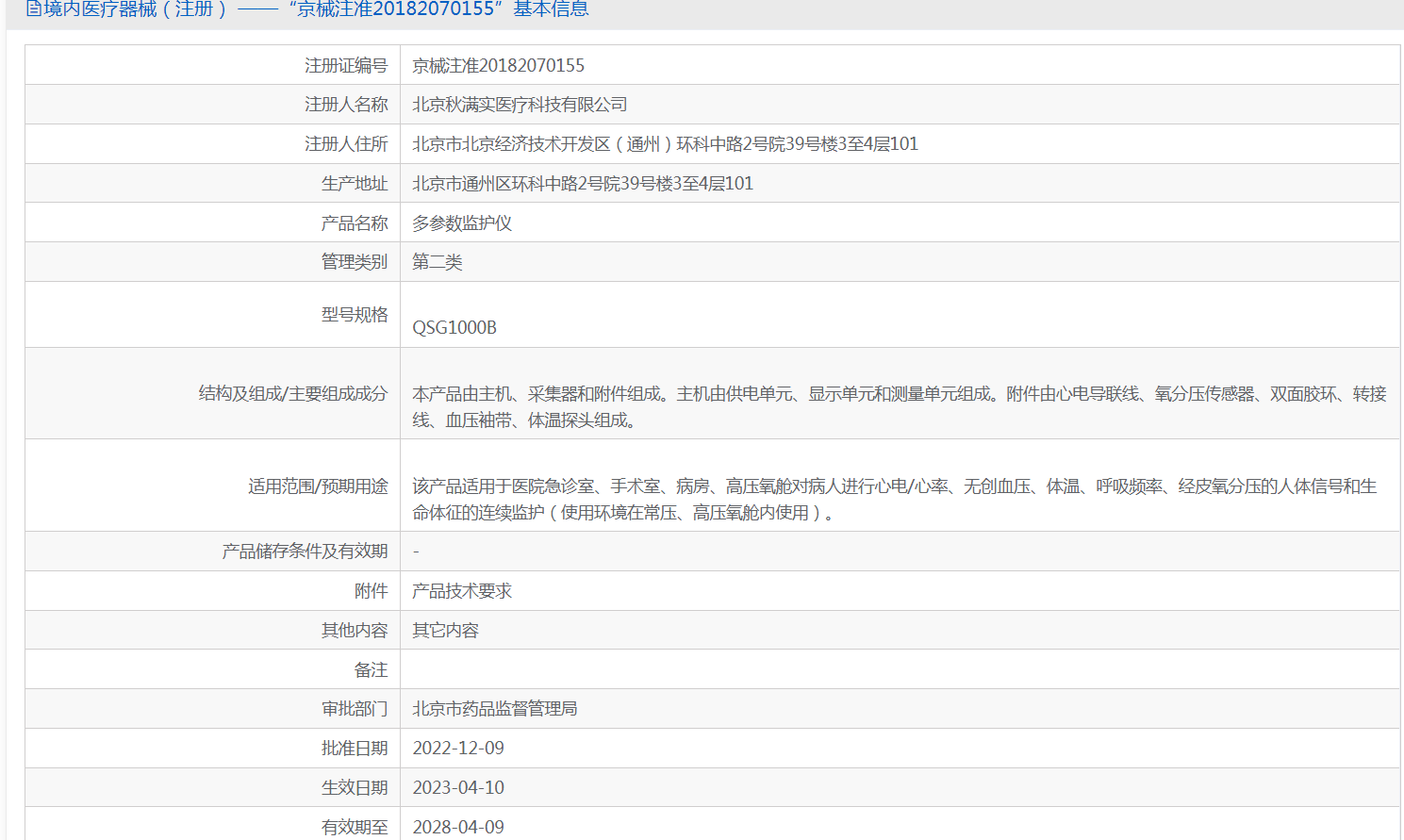This screenshot has height=840, width=1404.
Task: Click the 结构及组成/主要组成成分 label
Action: pos(293,394)
